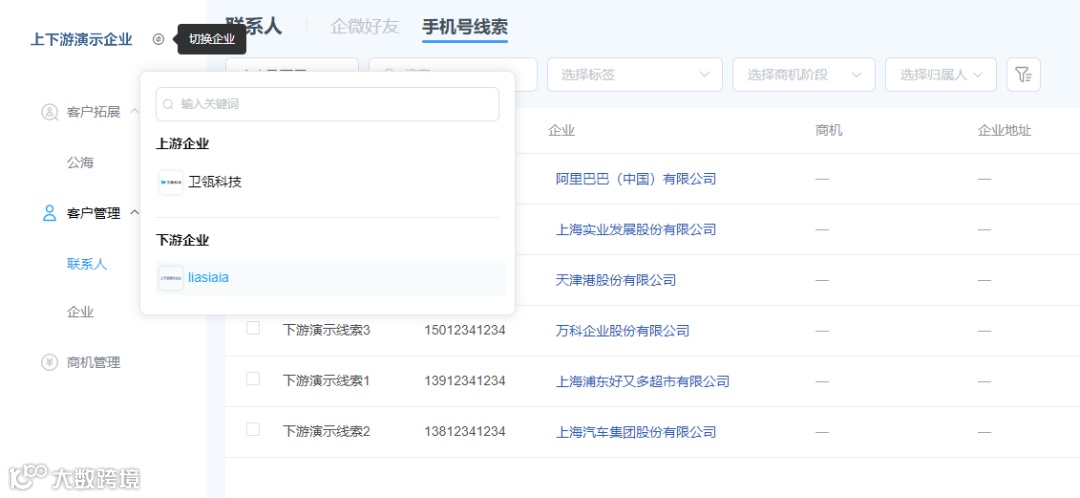This screenshot has height=498, width=1080.
Task: Collapse the 客户拓展 section chevron
Action: (134, 111)
